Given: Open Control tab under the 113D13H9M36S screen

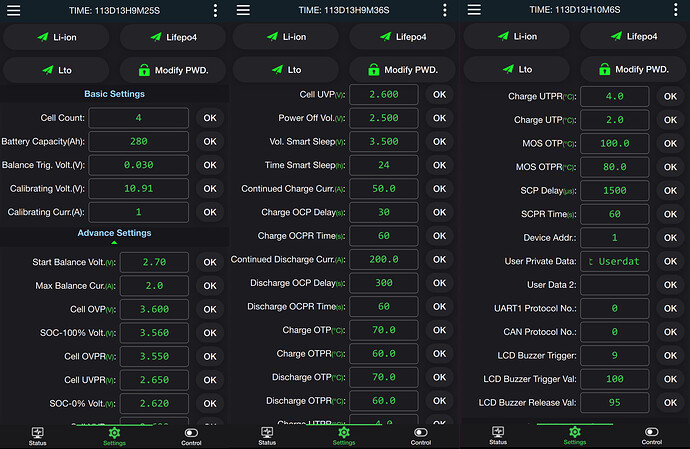Looking at the screenshot, I should pos(421,436).
